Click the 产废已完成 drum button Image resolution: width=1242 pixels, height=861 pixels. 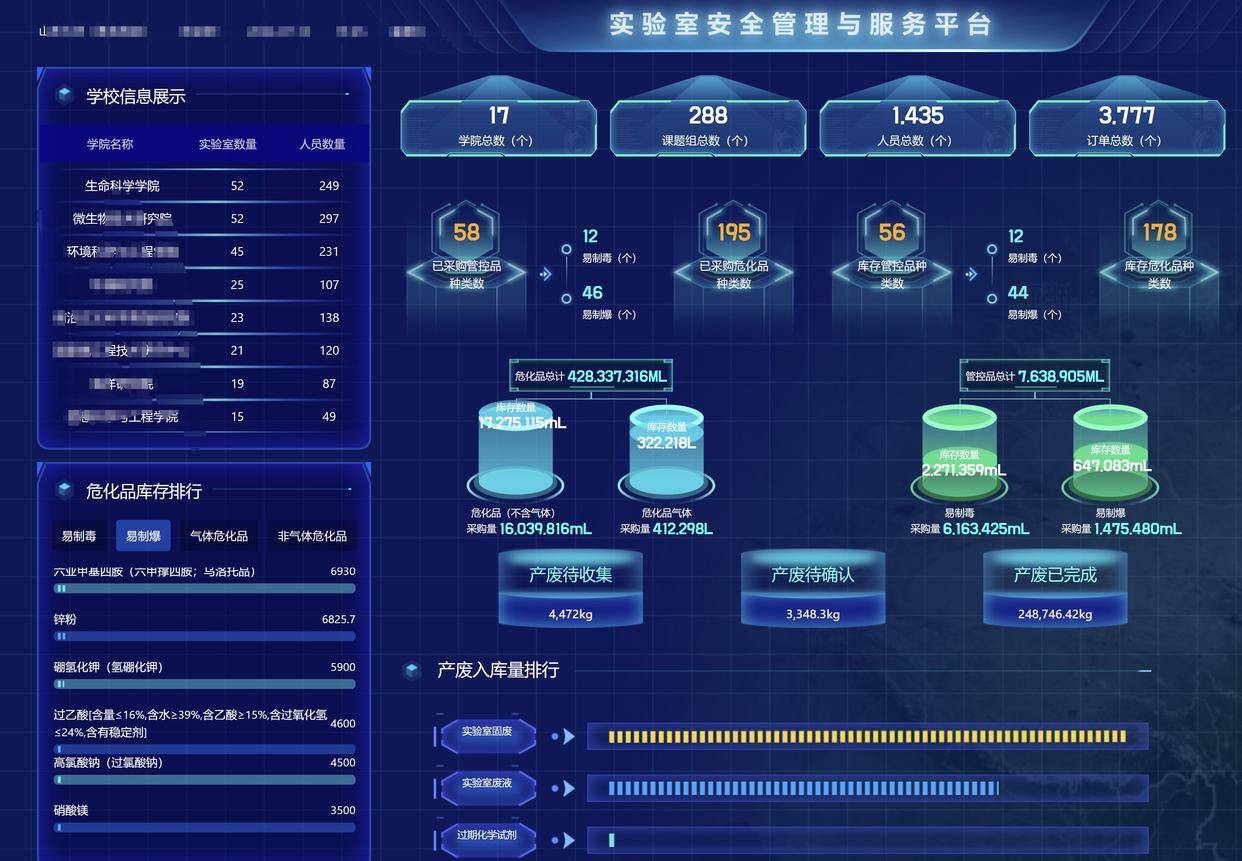pyautogui.click(x=1055, y=588)
